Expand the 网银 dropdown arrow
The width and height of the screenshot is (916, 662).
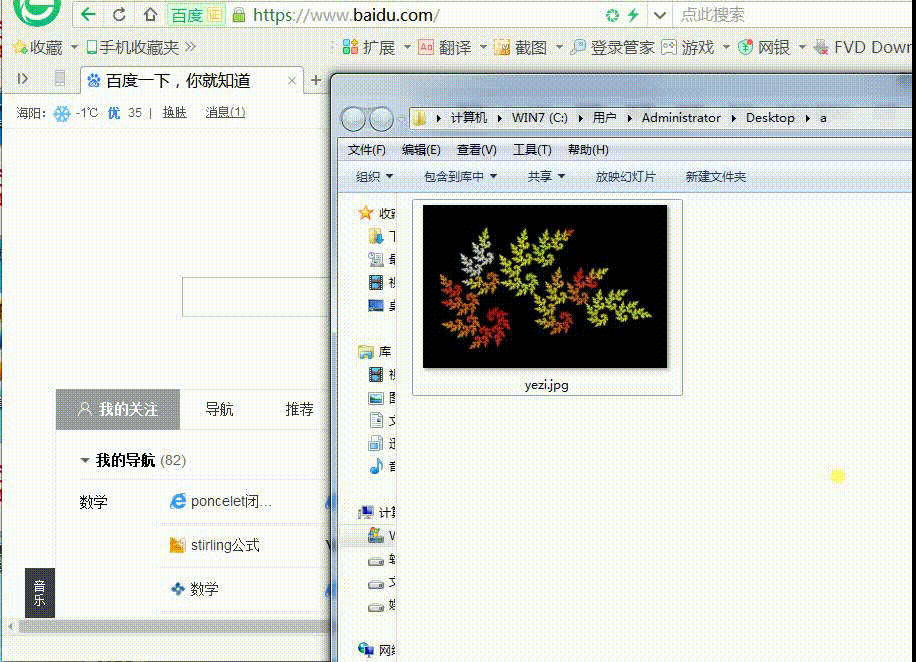[802, 47]
